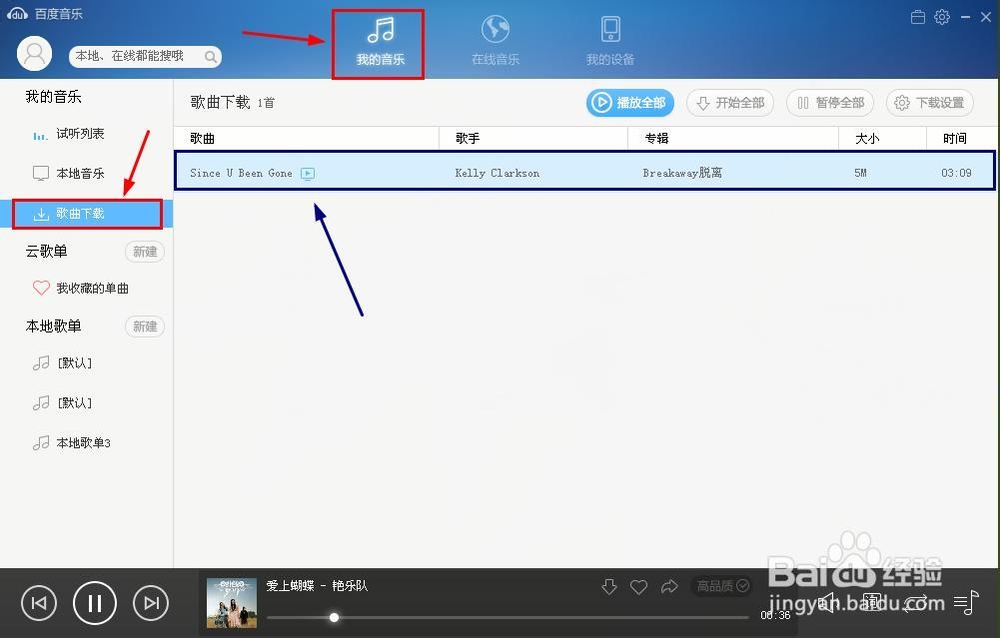This screenshot has height=638, width=1000.
Task: Share the currently playing song 爱上蝴蝶
Action: [x=667, y=587]
